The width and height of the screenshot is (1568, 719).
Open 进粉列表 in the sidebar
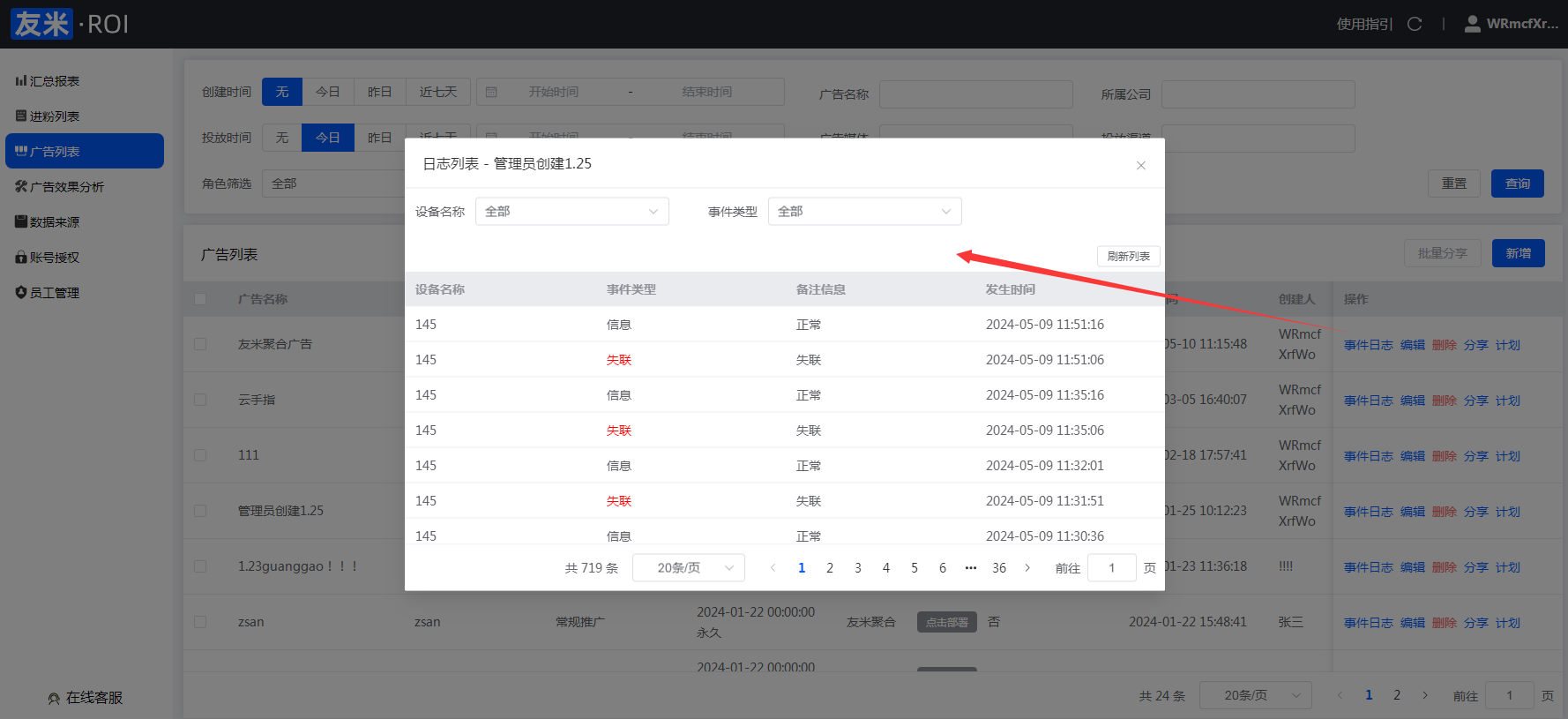pyautogui.click(x=48, y=116)
